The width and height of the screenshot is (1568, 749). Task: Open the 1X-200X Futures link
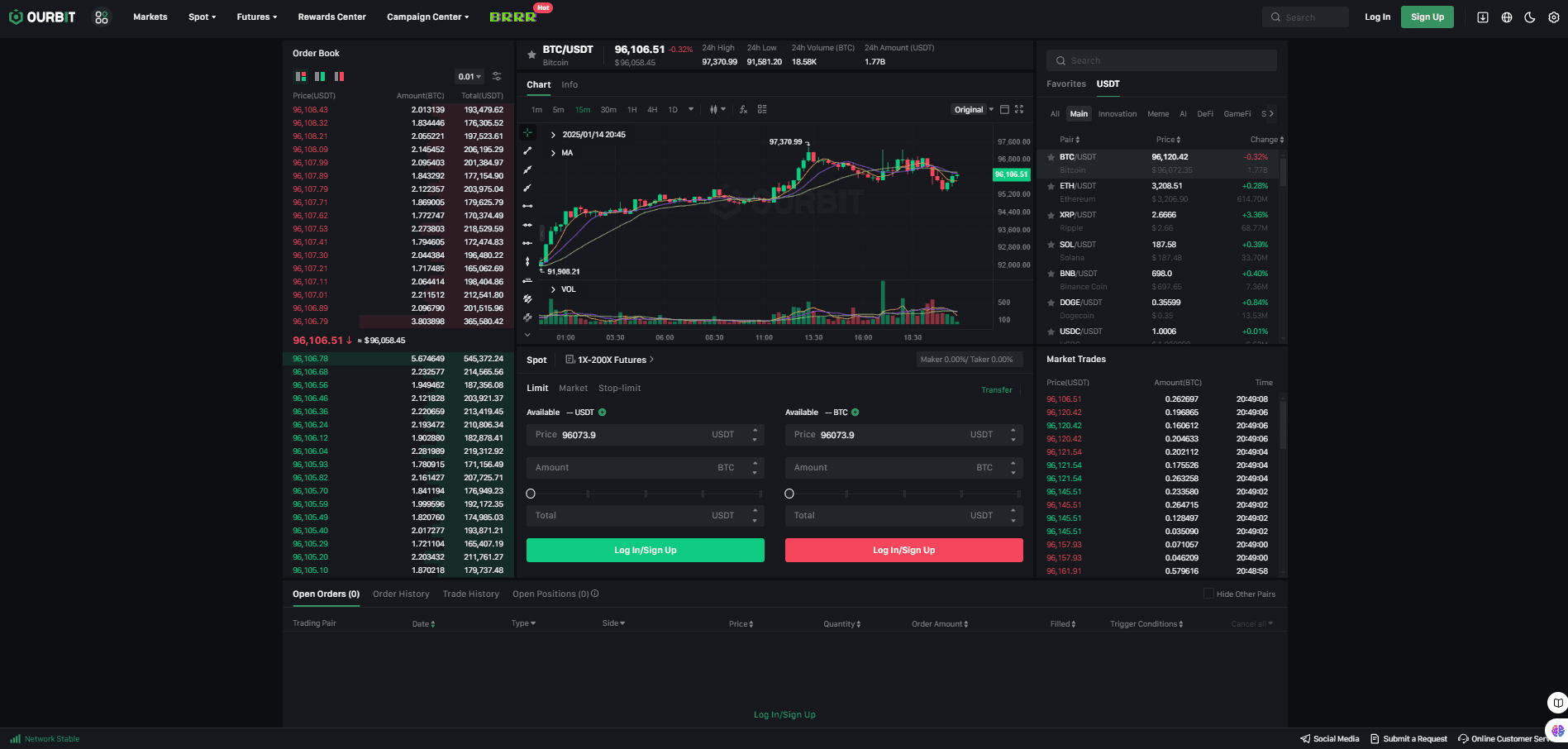(610, 360)
